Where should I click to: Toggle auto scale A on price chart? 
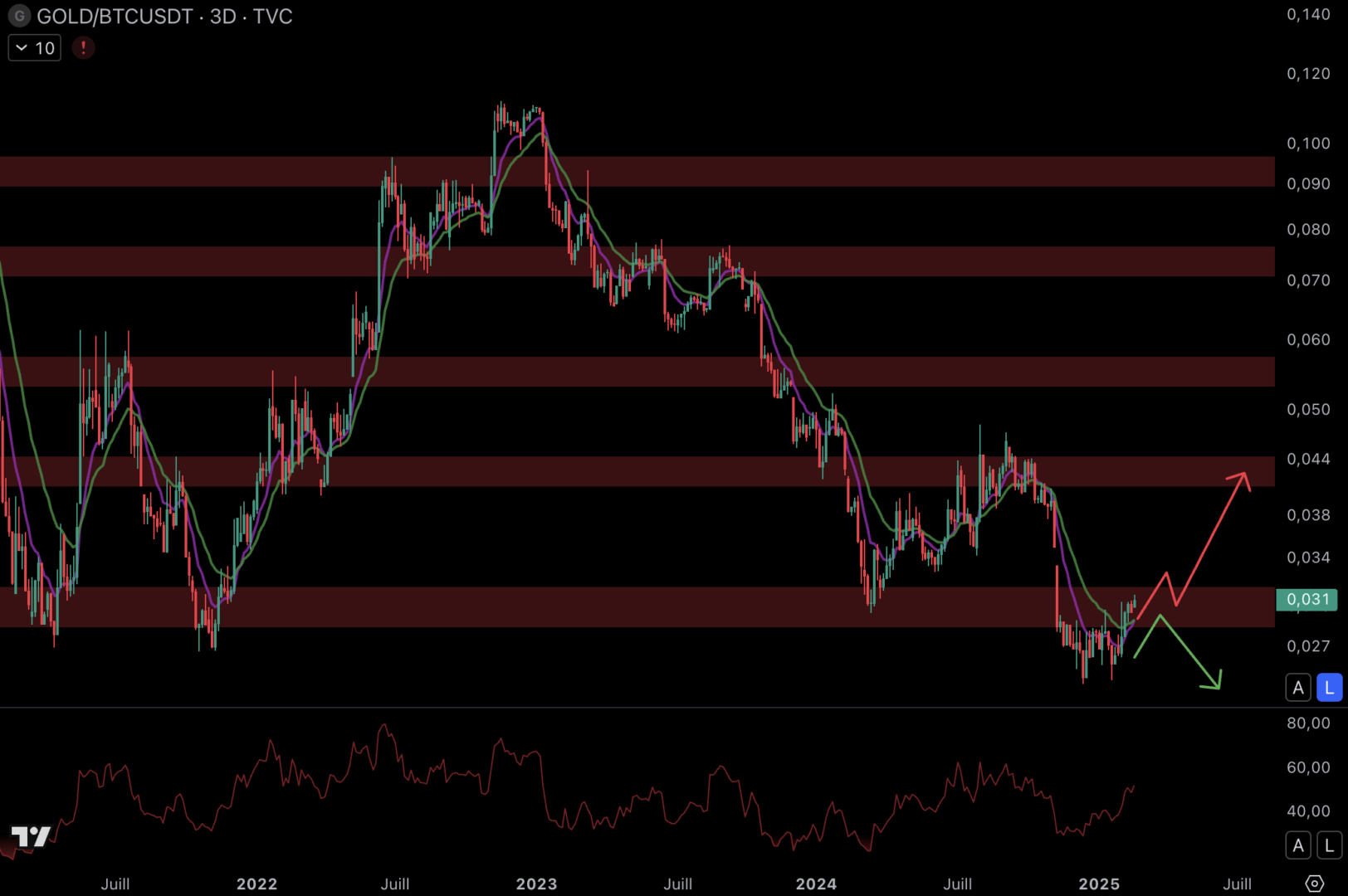(x=1299, y=688)
